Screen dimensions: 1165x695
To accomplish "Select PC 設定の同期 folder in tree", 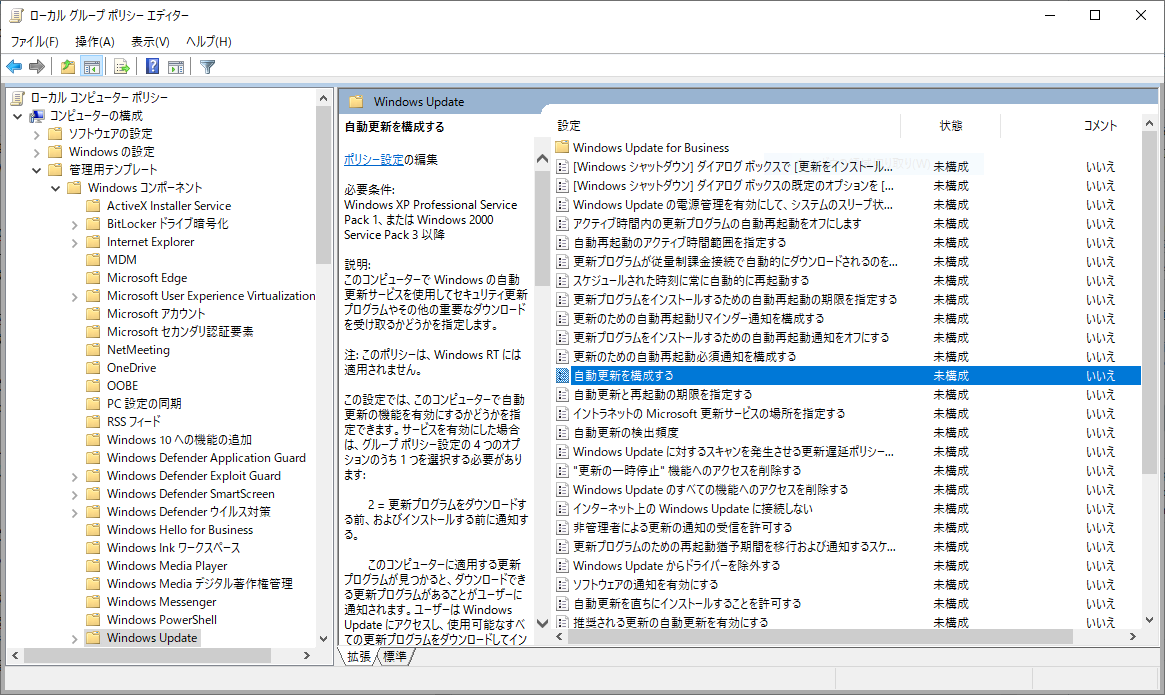I will (144, 404).
